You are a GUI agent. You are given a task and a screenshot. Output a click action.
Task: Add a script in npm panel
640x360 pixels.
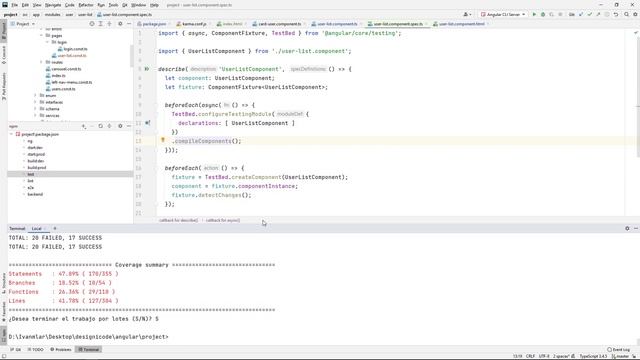point(84,126)
